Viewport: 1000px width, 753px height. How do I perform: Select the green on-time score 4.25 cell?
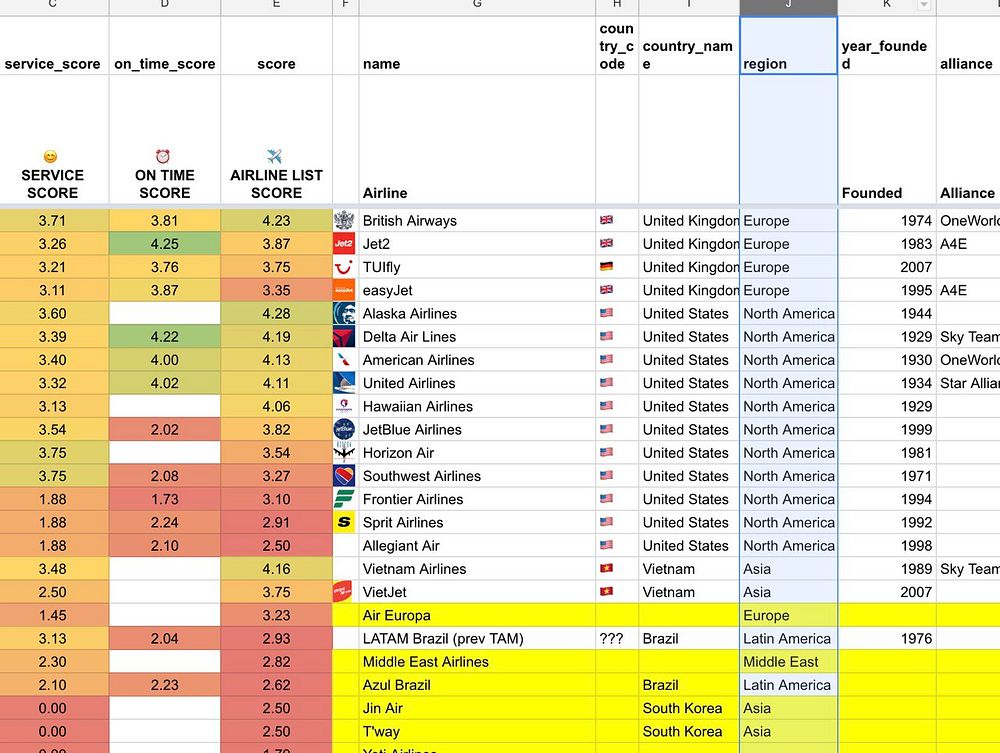pos(165,244)
